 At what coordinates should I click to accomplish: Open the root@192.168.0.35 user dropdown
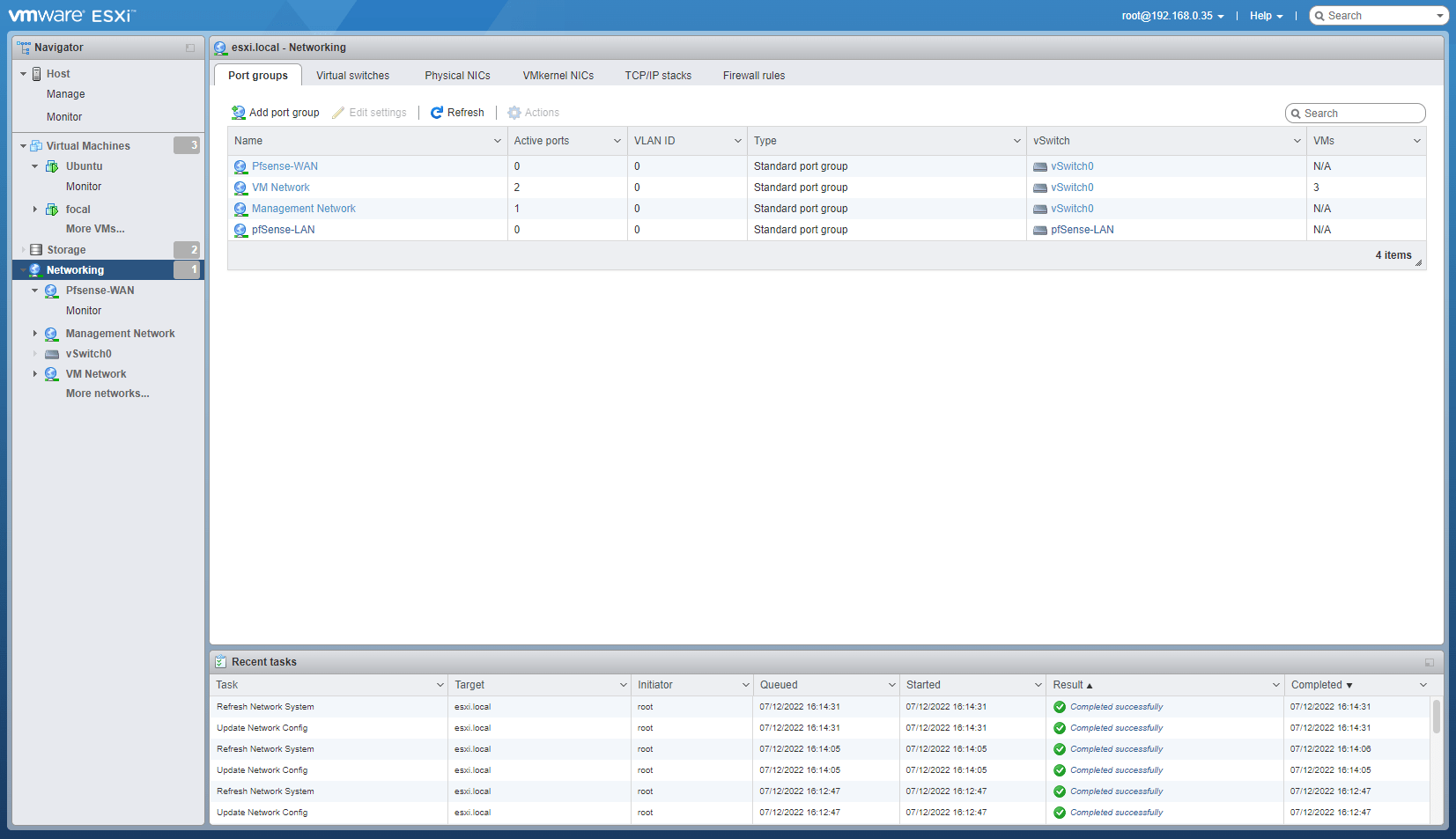[x=1172, y=16]
